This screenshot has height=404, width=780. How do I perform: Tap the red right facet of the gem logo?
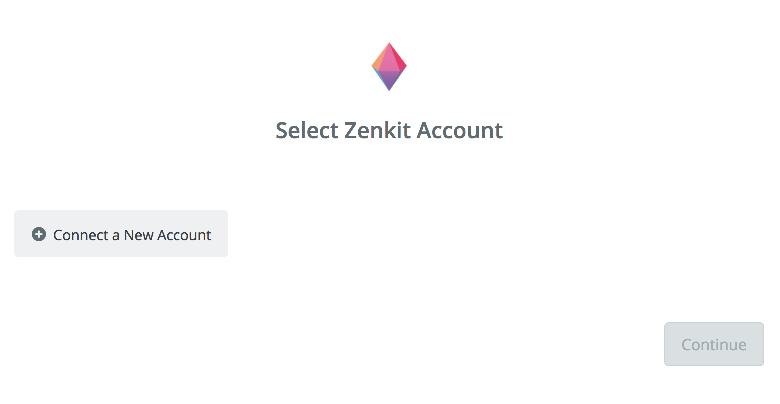pos(399,59)
